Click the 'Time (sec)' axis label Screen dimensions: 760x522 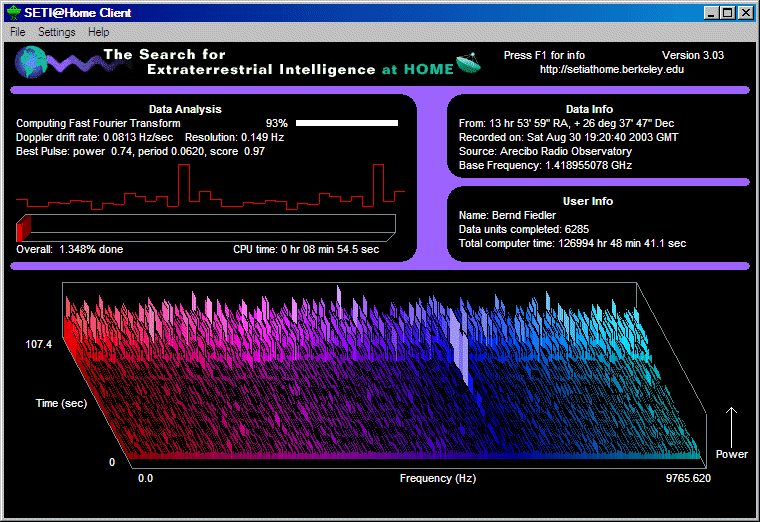coord(61,403)
